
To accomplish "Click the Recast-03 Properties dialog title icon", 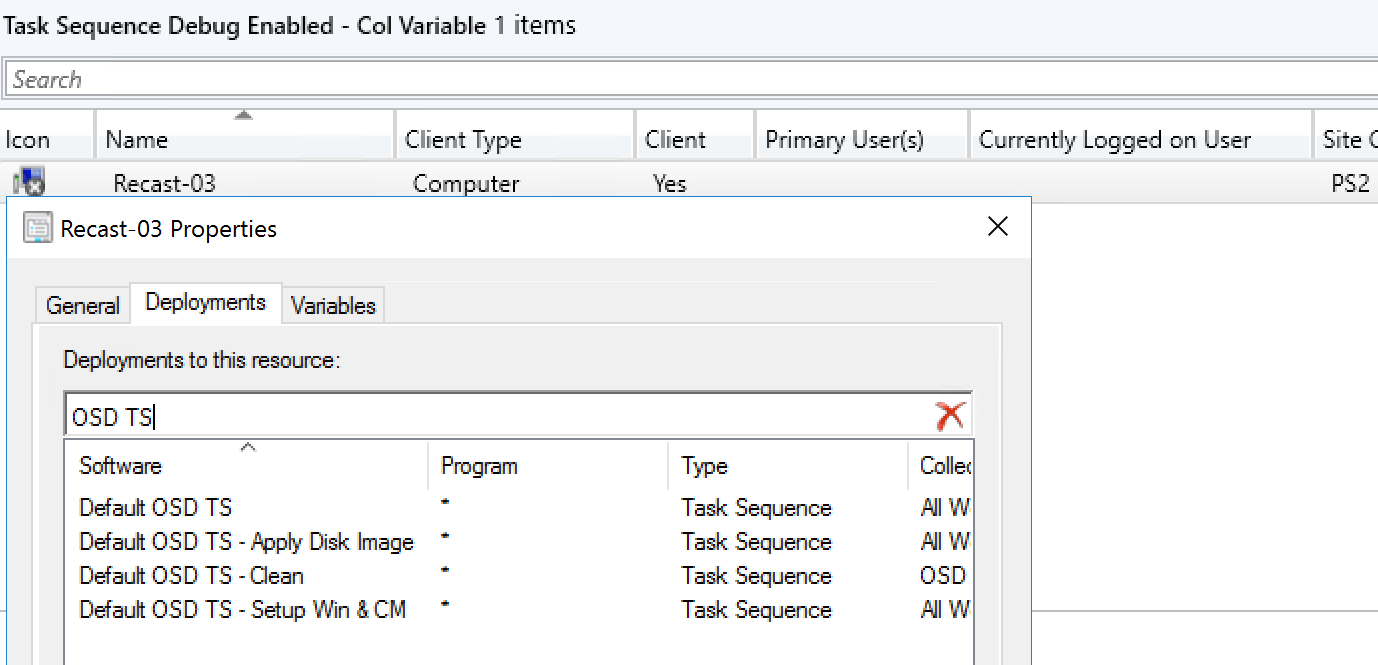I will tap(38, 228).
